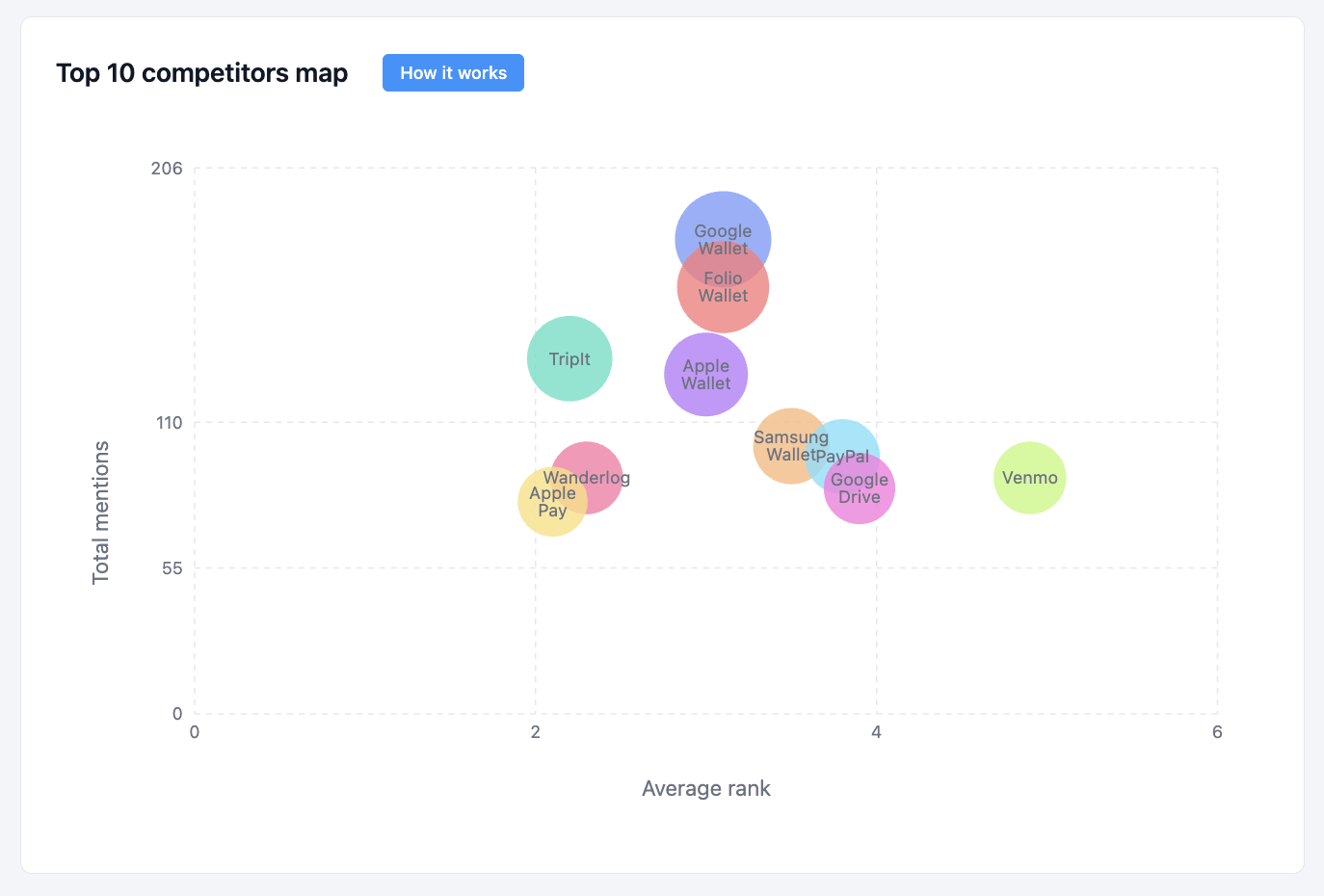
Task: Click the 4 x-axis tick value
Action: pyautogui.click(x=876, y=732)
